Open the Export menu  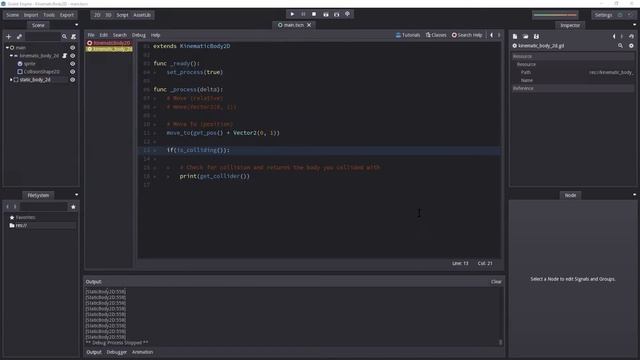point(67,15)
